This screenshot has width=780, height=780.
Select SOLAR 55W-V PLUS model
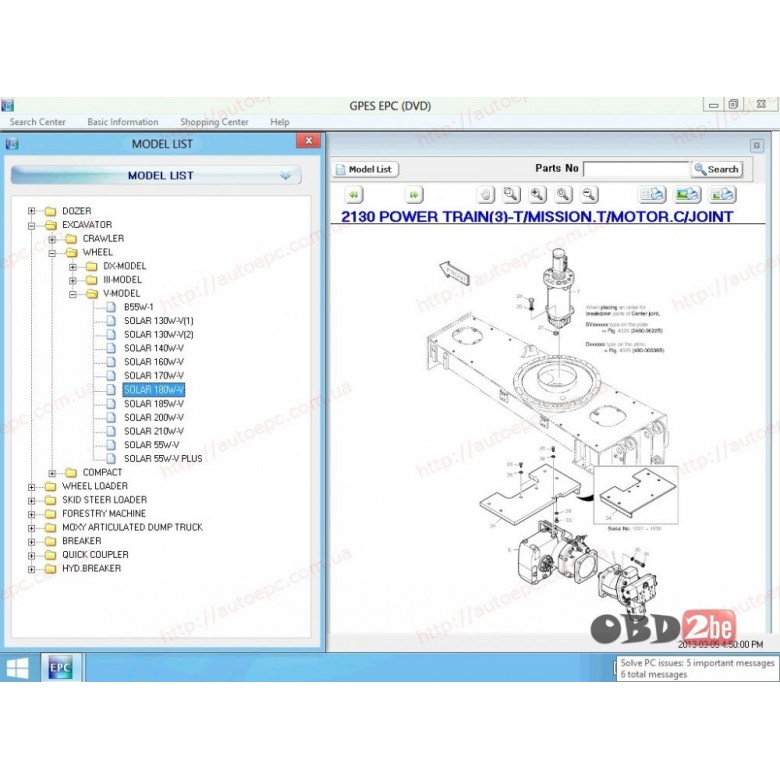pos(163,459)
